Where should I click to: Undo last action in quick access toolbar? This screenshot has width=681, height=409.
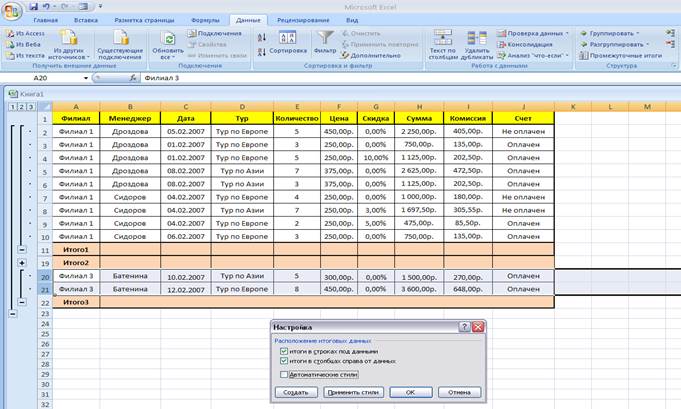click(46, 7)
